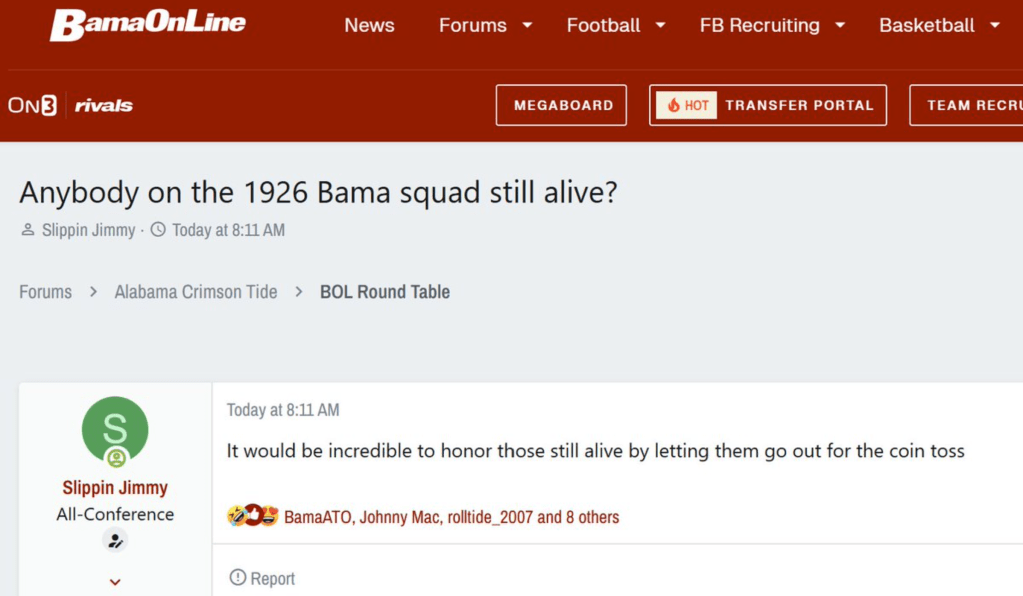The image size is (1023, 596).
Task: Click the online status badge on the avatar
Action: [x=116, y=459]
